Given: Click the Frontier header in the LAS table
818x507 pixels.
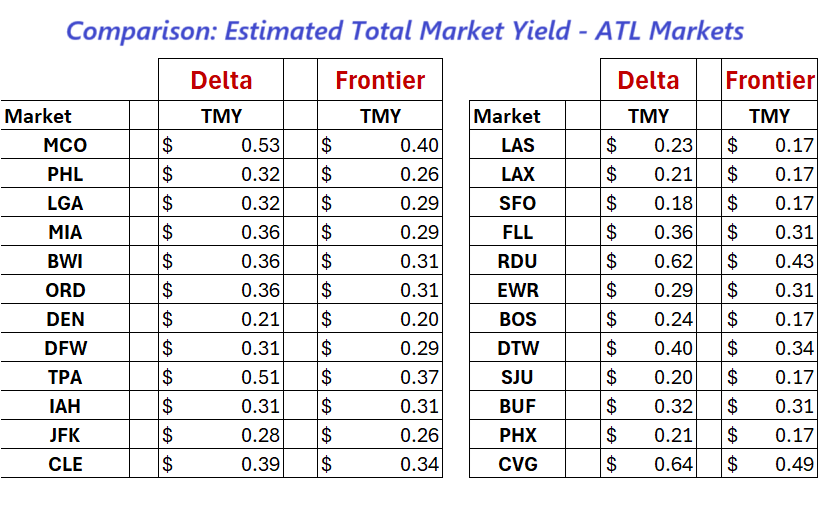Looking at the screenshot, I should (769, 81).
